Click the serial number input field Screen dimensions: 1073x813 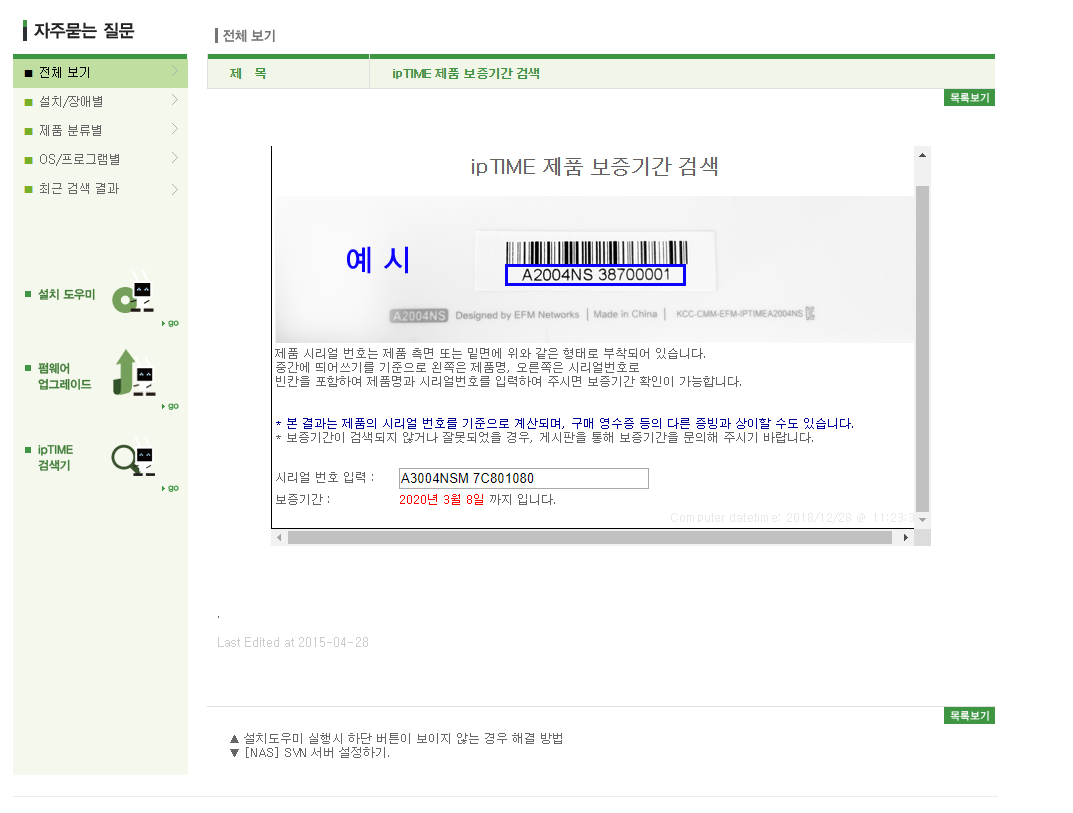[x=523, y=478]
